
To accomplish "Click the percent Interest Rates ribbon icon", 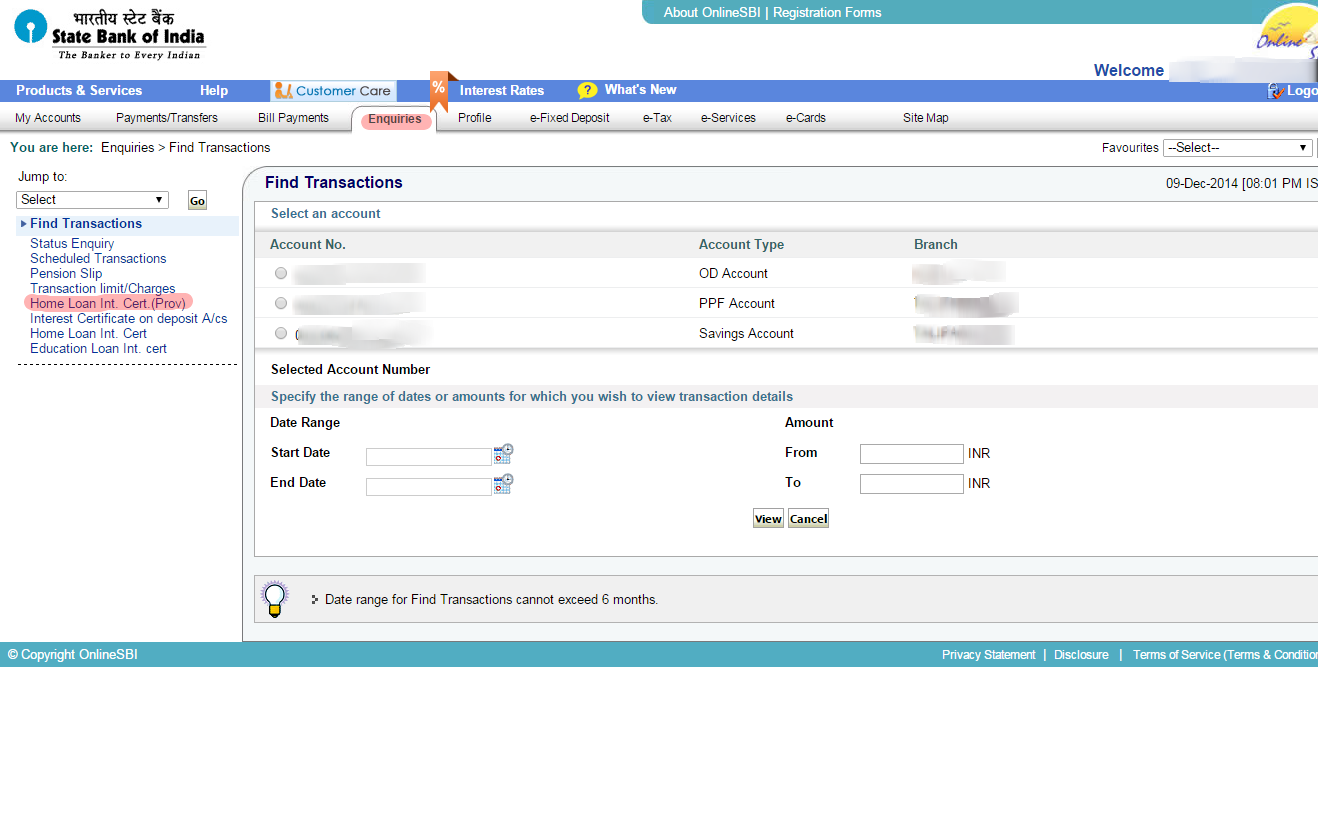I will 440,90.
